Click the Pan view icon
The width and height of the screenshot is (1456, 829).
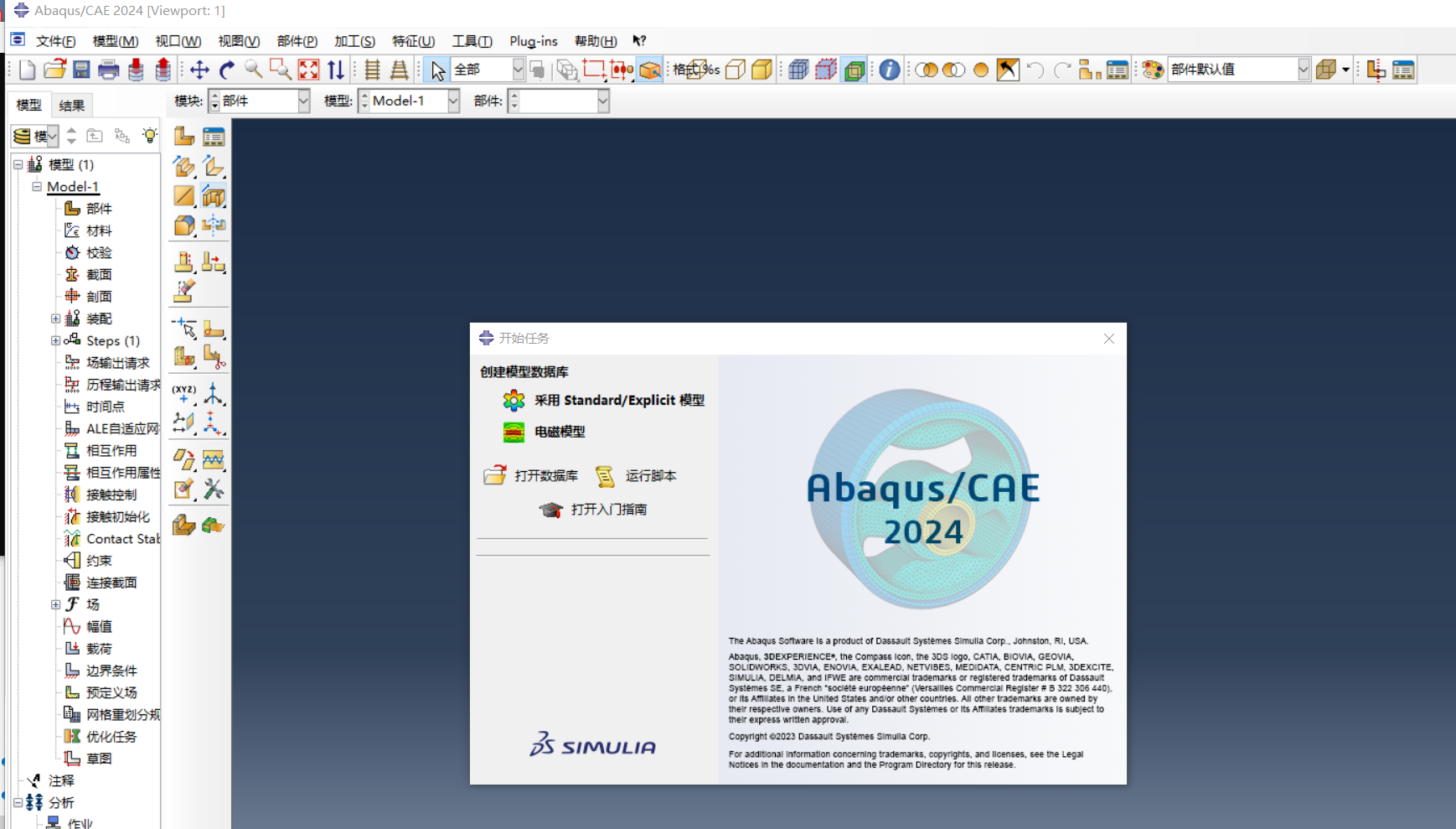coord(199,70)
